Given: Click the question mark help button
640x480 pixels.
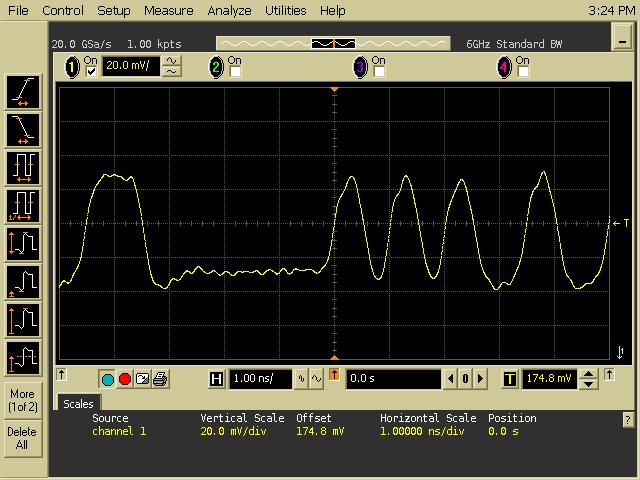Looking at the screenshot, I should [627, 421].
